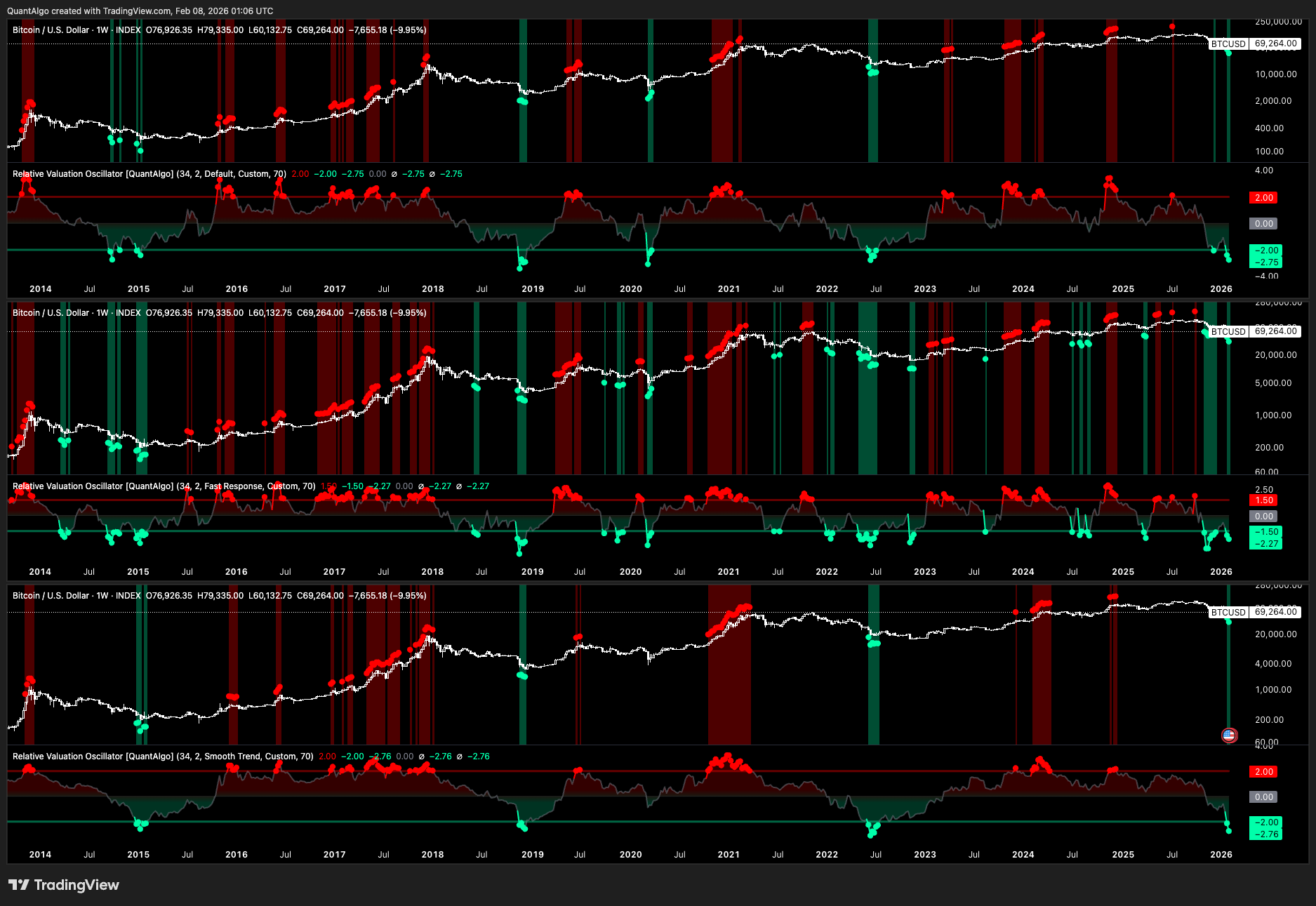Viewport: 1316px width, 906px height.
Task: Select the −2.75 value label on the oscillator scale
Action: click(x=1266, y=262)
